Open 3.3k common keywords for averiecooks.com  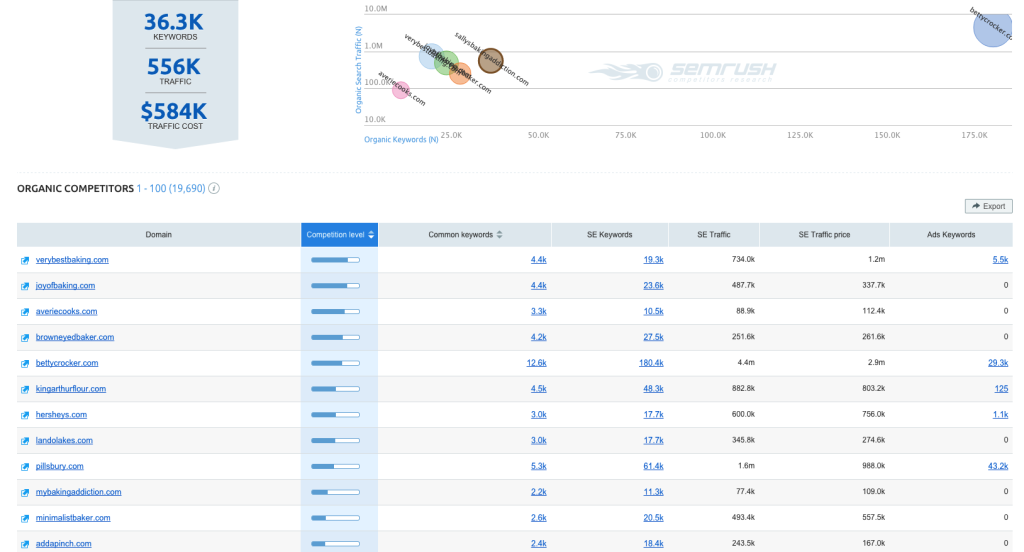(x=539, y=311)
